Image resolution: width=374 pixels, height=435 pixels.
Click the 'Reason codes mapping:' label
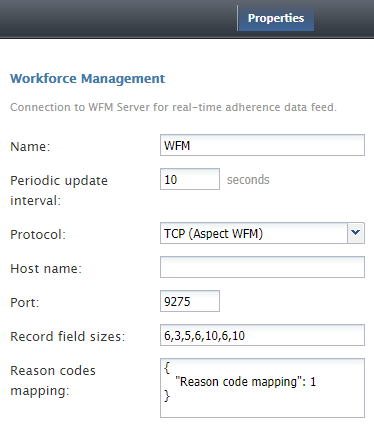pos(53,380)
